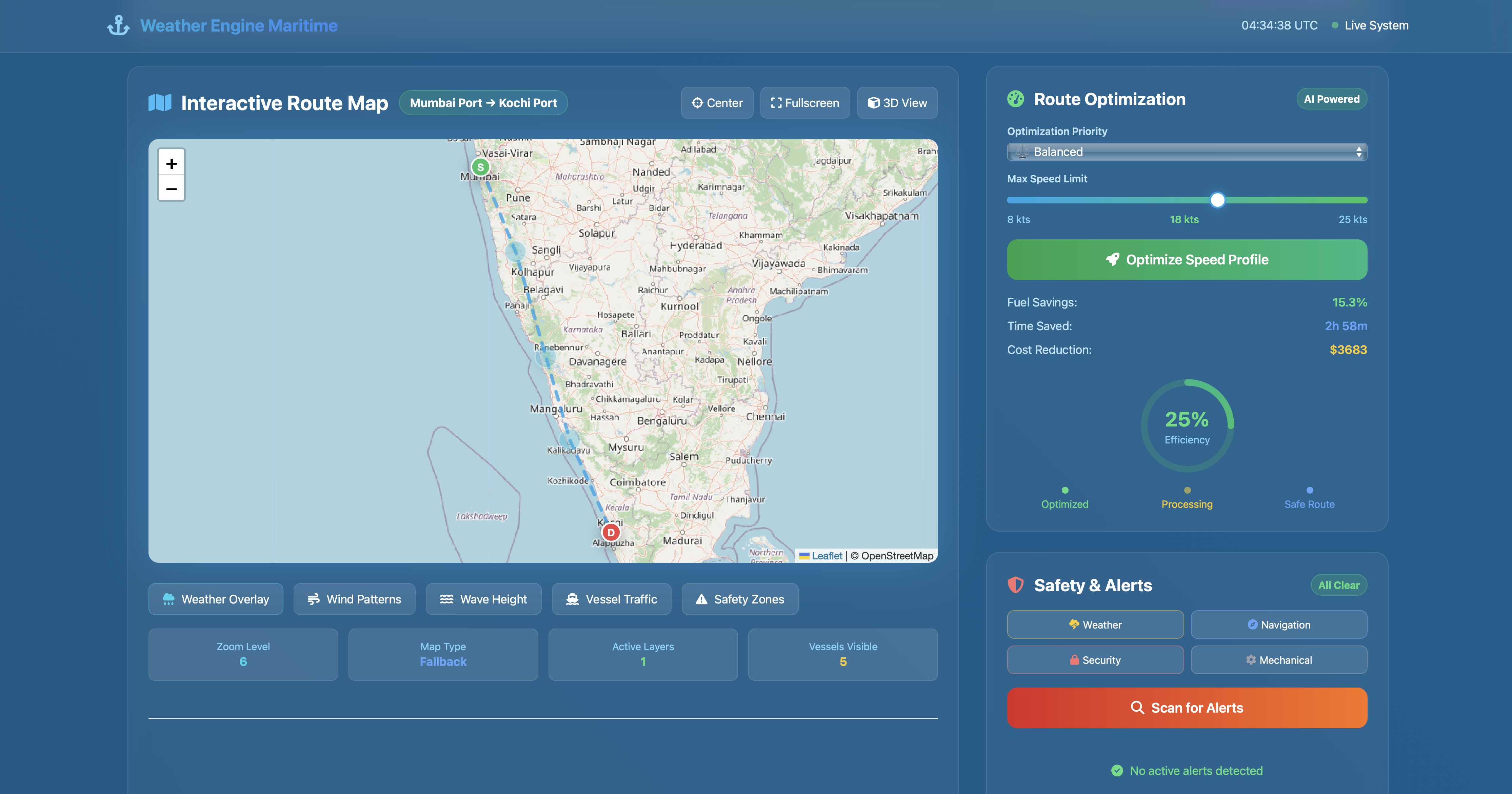Click the Route Optimization palette icon
Viewport: 1512px width, 794px height.
1015,99
